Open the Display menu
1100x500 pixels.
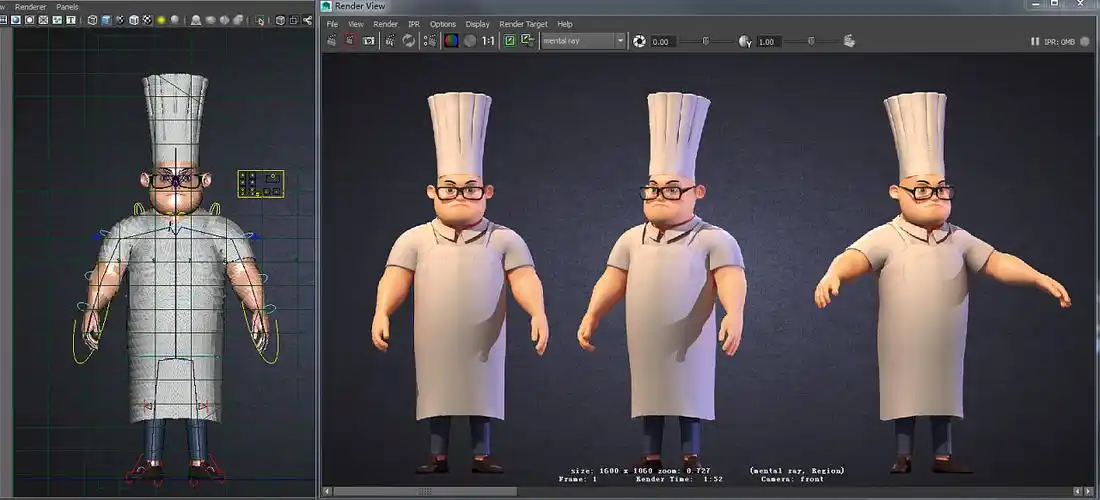tap(477, 24)
